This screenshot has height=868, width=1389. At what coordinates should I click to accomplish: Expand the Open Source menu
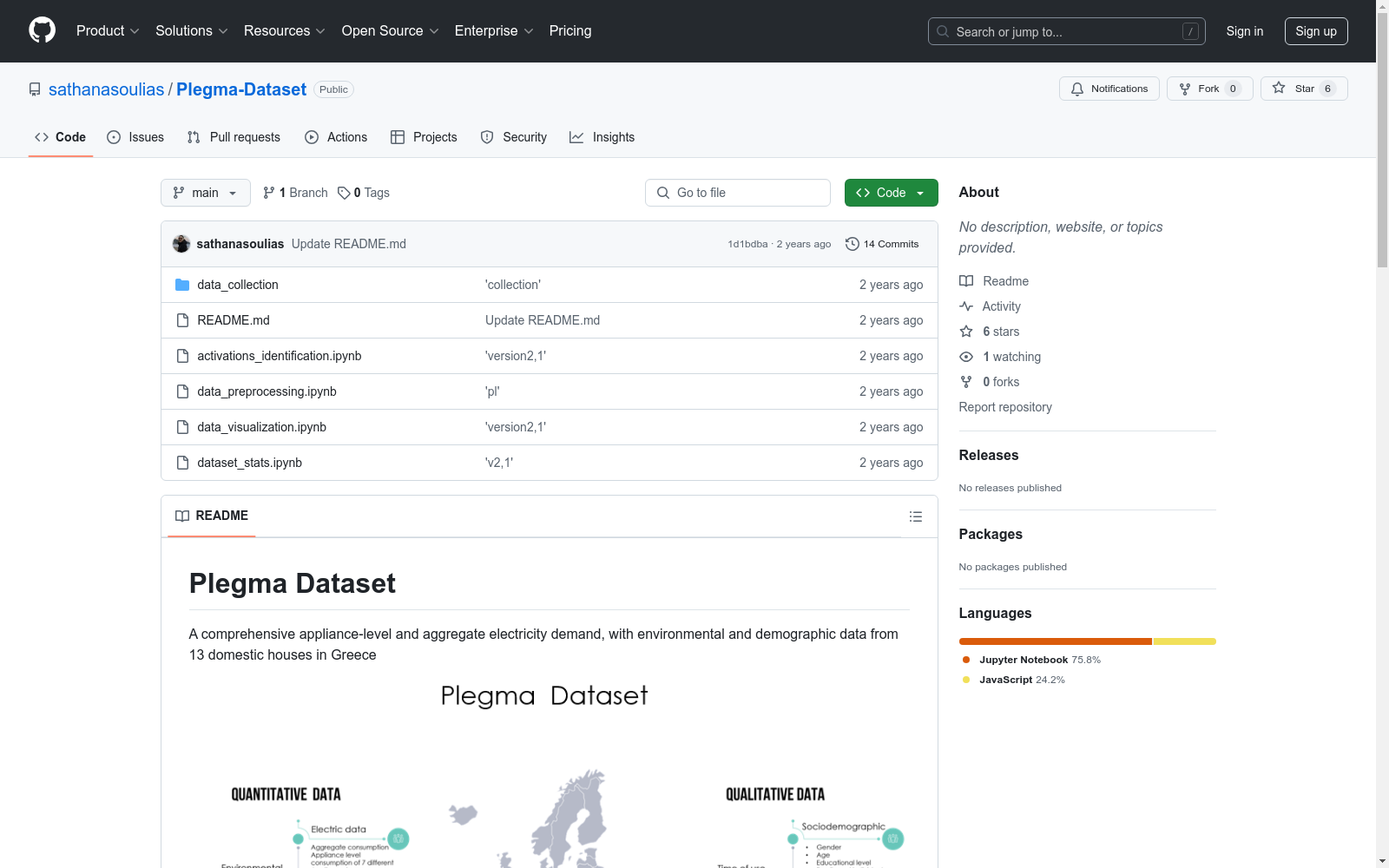click(391, 31)
